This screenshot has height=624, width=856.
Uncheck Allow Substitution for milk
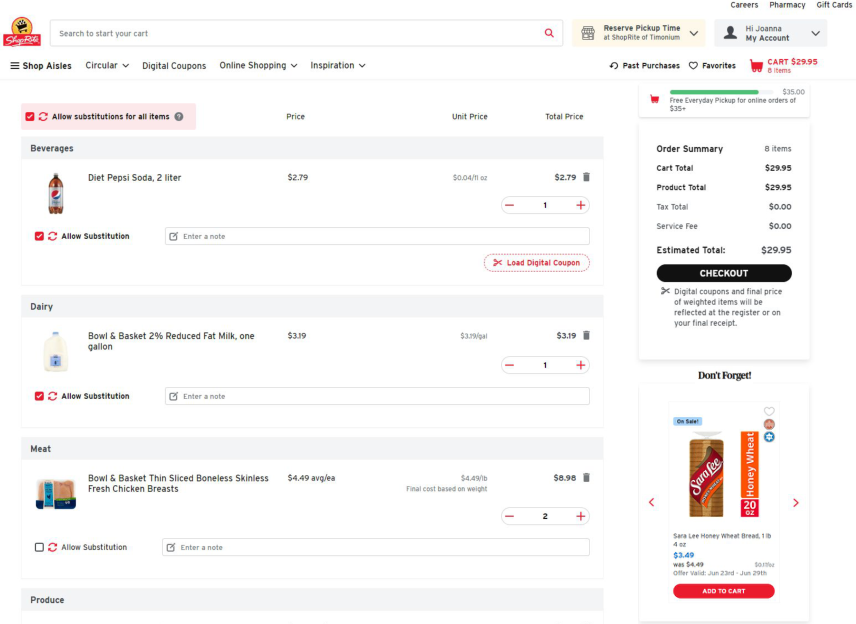[x=39, y=396]
